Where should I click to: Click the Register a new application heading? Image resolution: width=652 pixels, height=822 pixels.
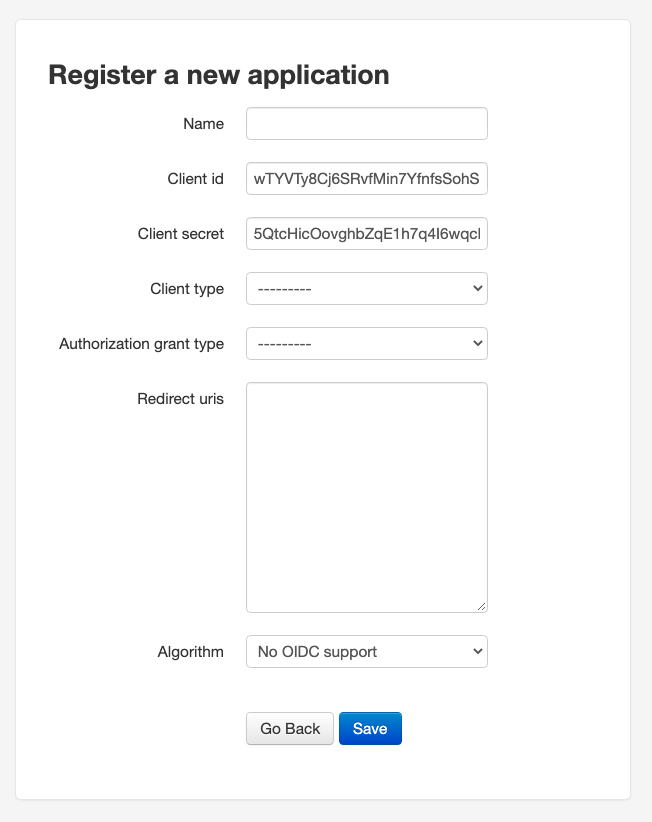[x=219, y=74]
